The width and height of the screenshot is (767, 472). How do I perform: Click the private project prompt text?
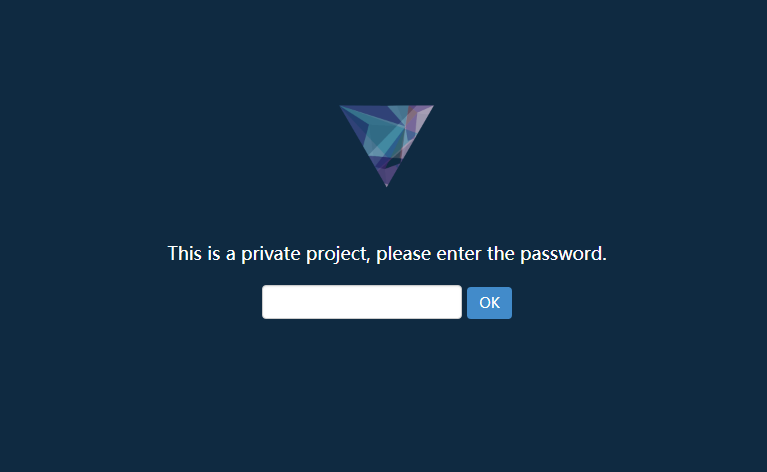click(x=387, y=254)
